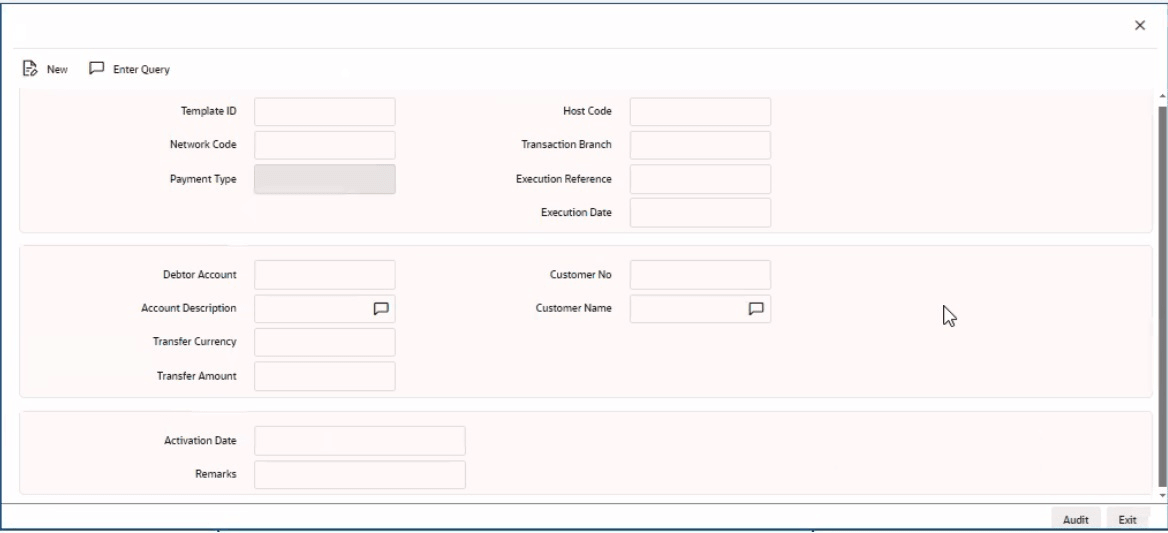1168x533 pixels.
Task: Select the Debtor Account input box
Action: tap(325, 275)
